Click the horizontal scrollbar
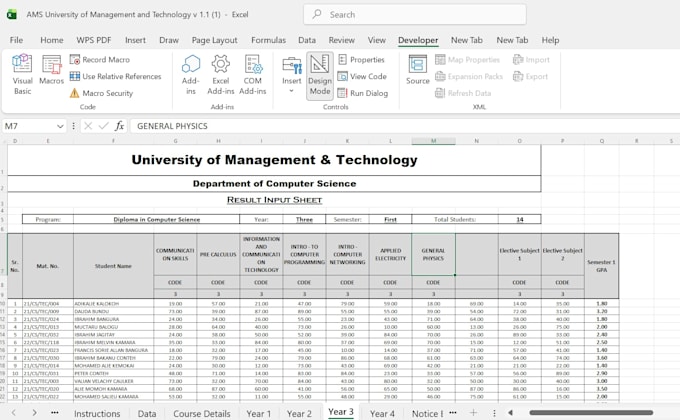 [x=591, y=413]
